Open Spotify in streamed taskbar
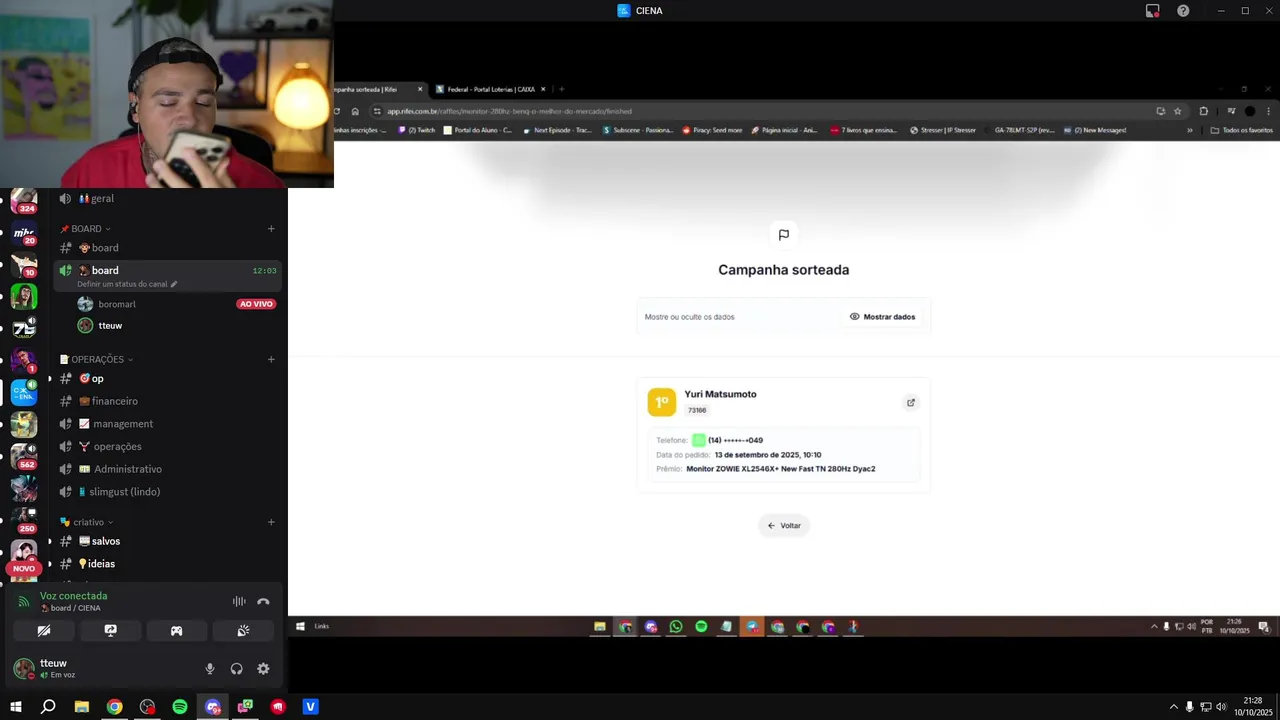This screenshot has height=720, width=1280. (701, 626)
